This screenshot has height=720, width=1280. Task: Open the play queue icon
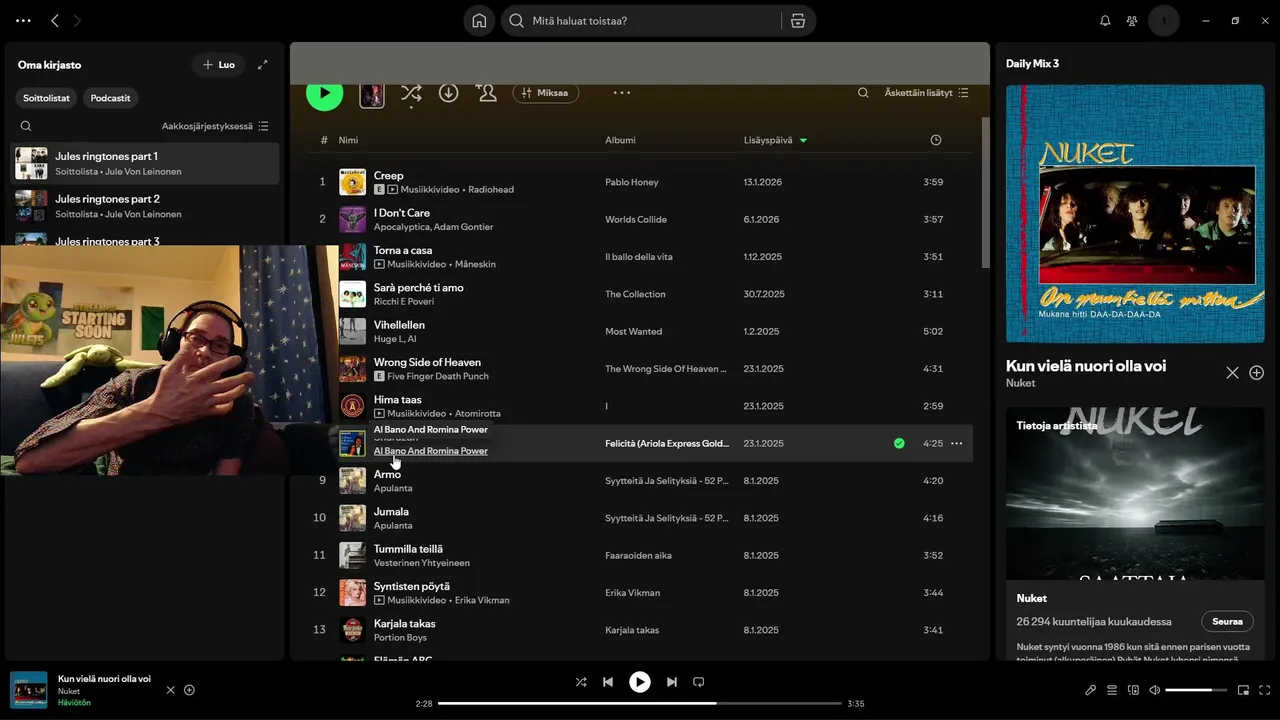tap(1112, 690)
